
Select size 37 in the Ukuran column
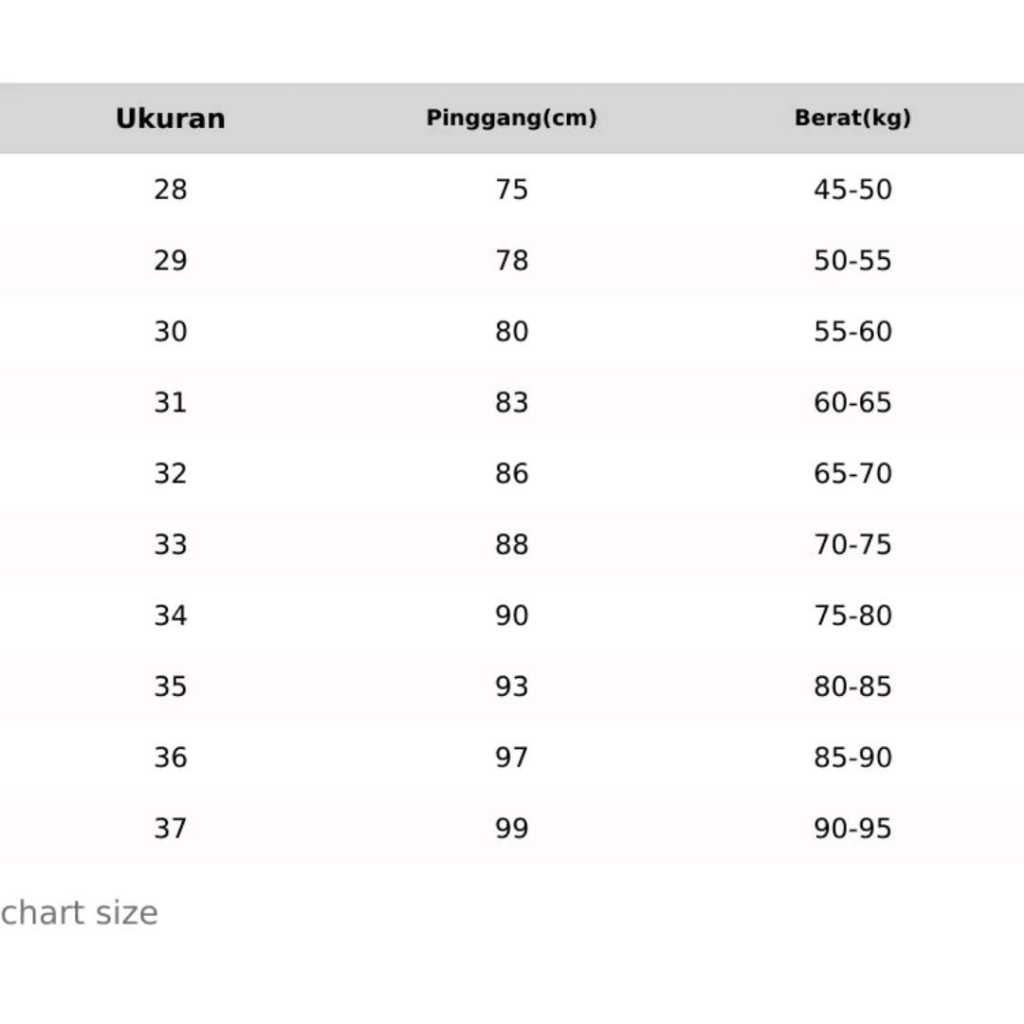170,828
